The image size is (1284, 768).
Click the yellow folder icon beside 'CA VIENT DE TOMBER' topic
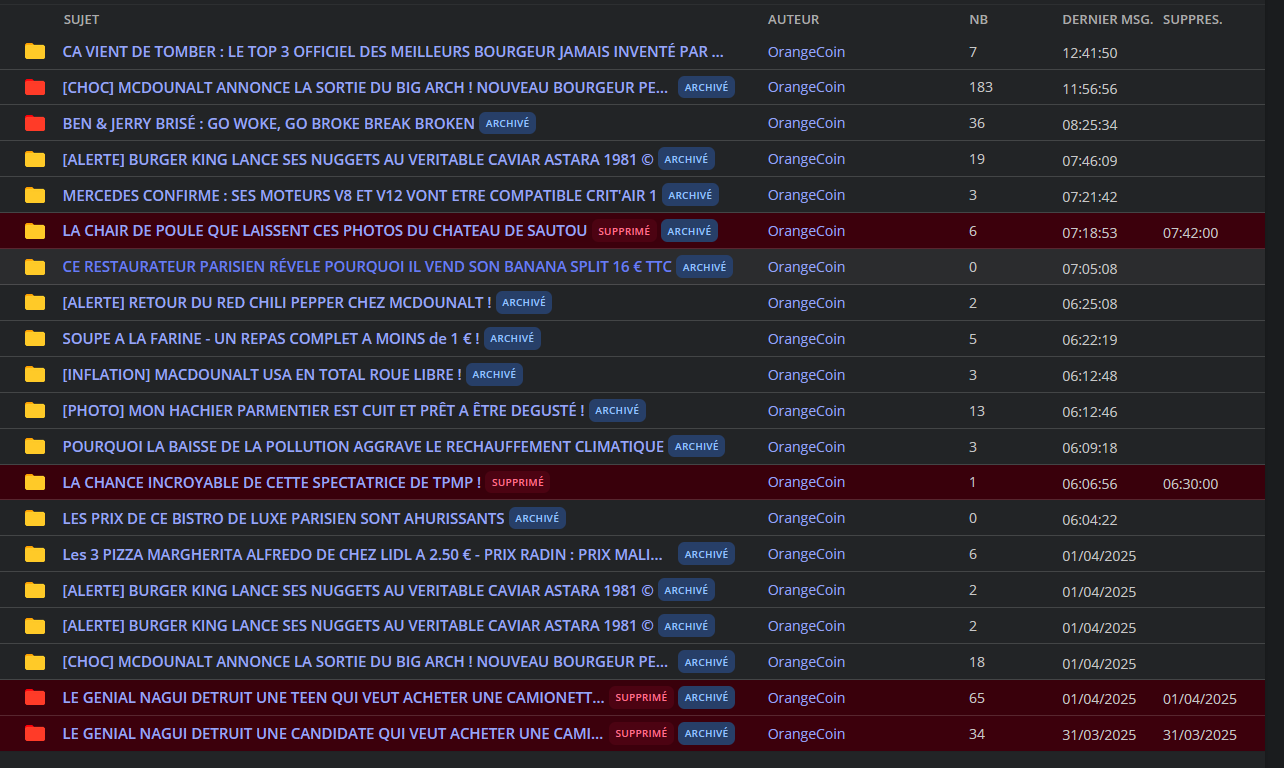point(35,51)
